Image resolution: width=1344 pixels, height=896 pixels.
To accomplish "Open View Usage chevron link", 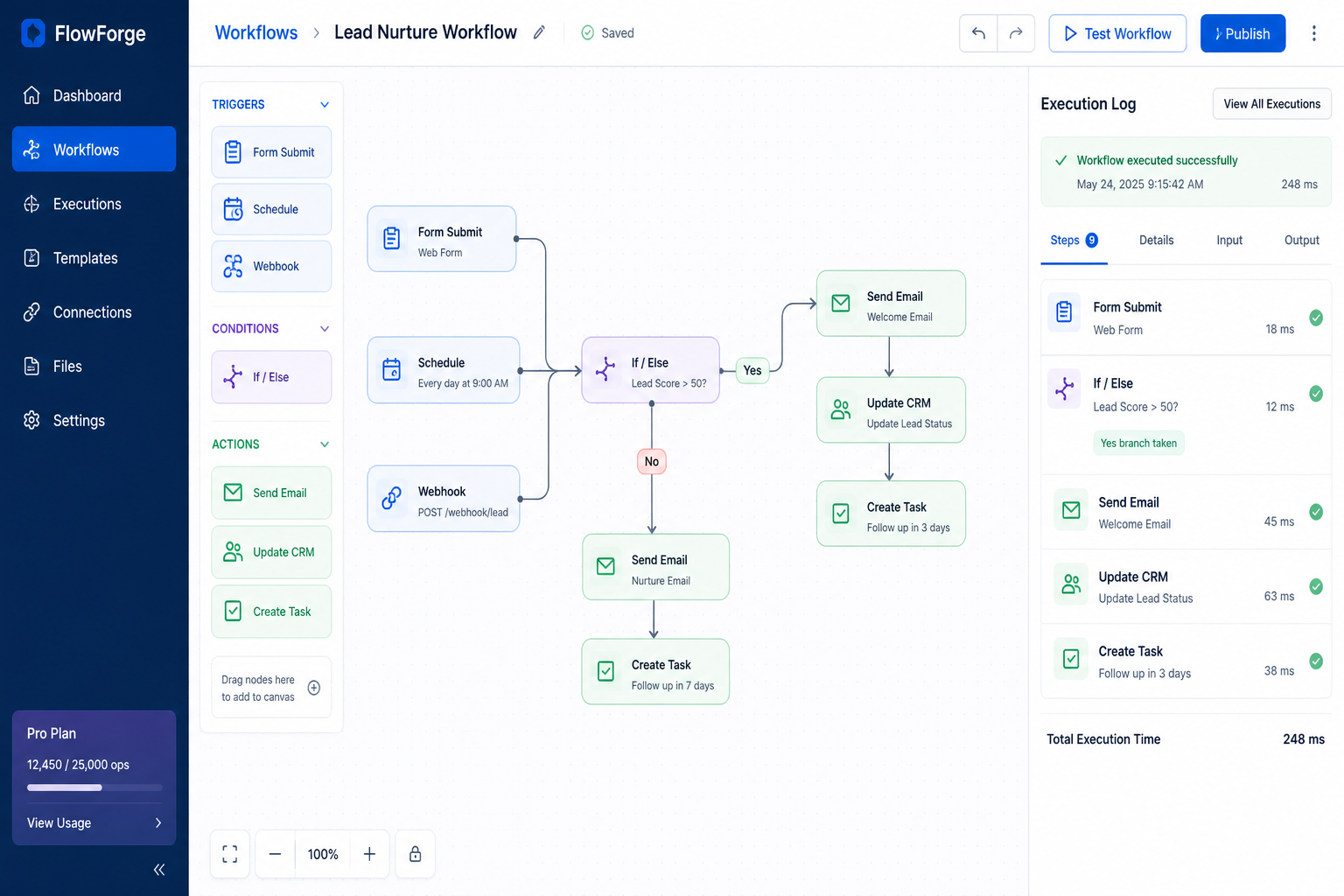I will tap(94, 822).
